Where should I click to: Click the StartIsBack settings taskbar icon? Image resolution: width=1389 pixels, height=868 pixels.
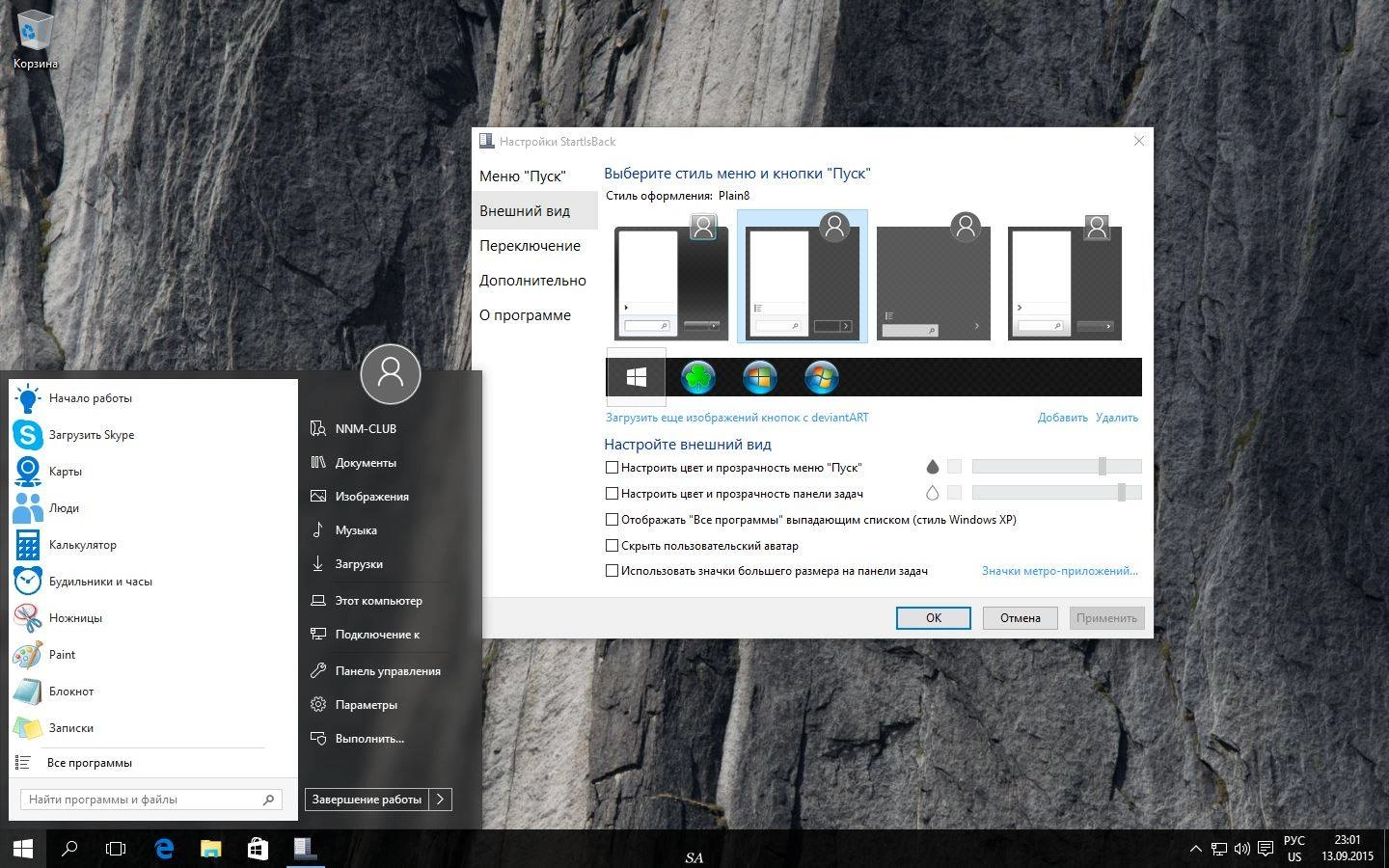click(305, 849)
